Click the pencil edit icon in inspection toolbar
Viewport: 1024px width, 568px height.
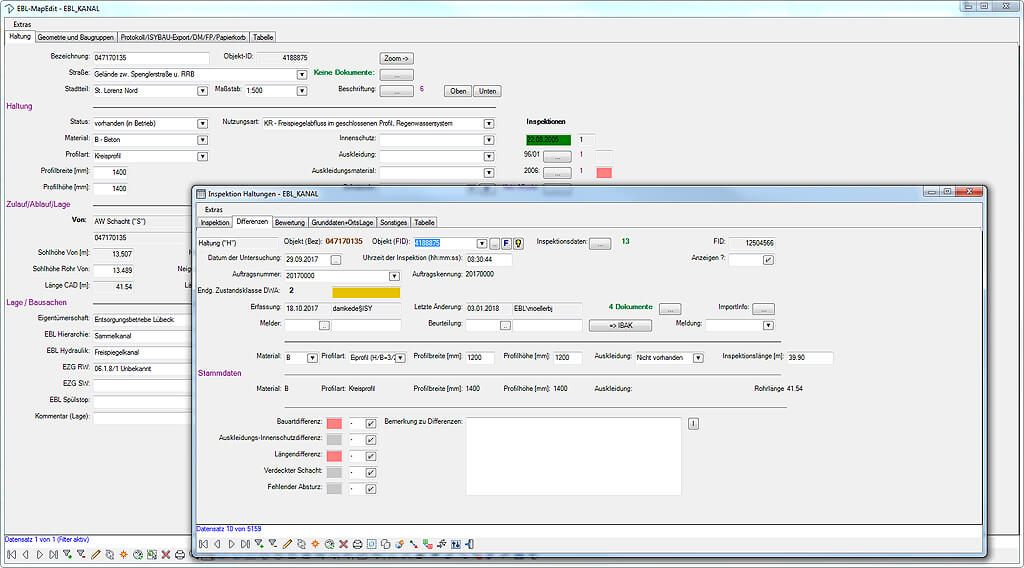287,544
